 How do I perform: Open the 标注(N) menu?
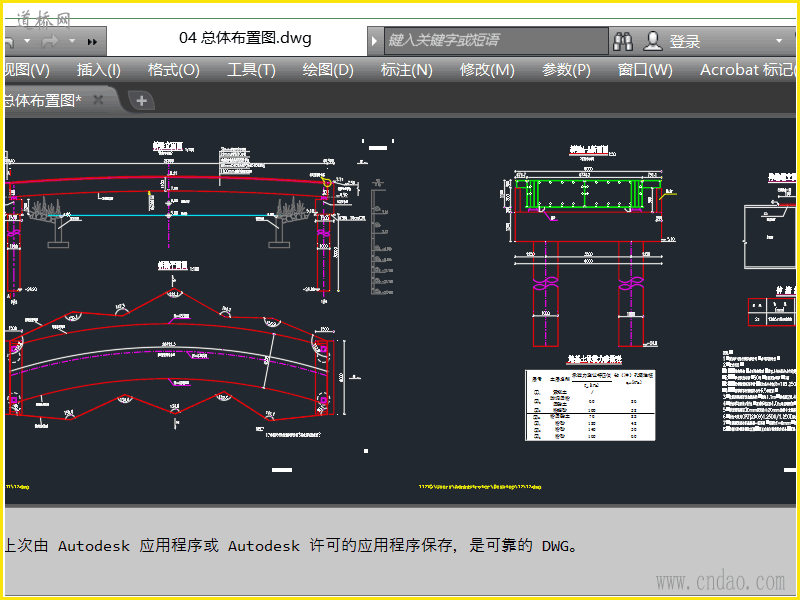coord(407,70)
